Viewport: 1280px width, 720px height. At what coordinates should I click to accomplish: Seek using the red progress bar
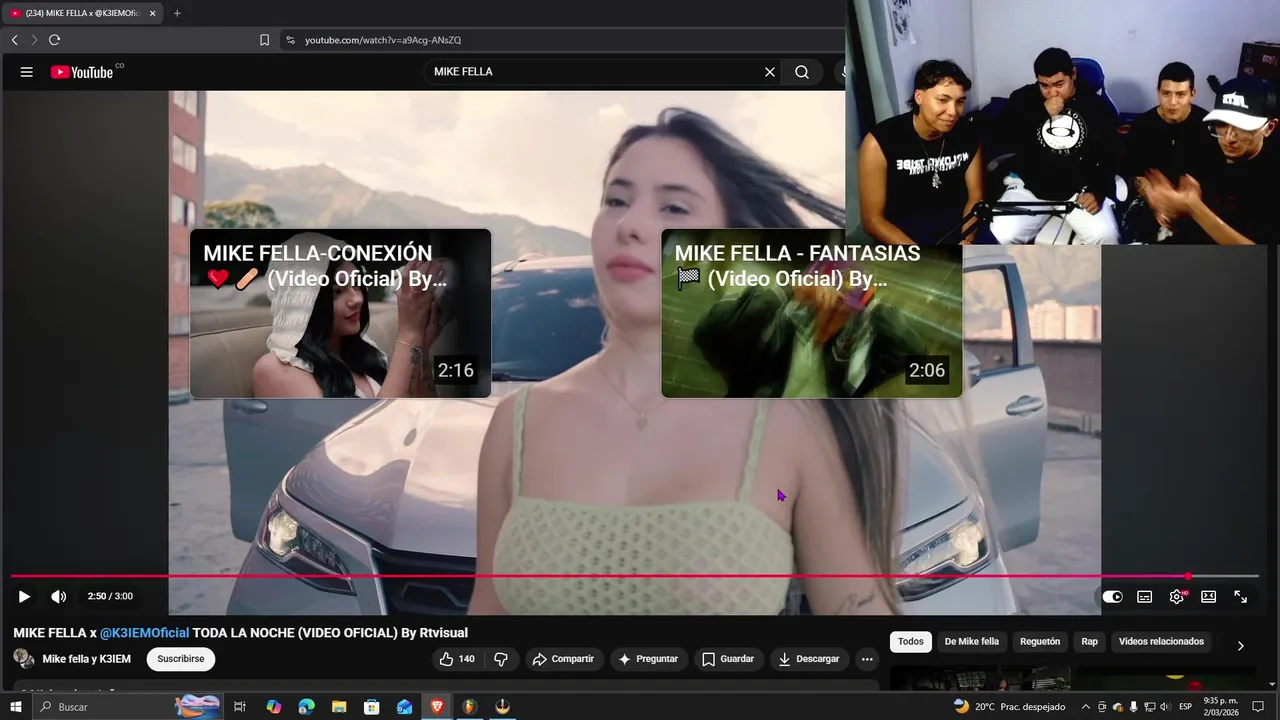click(x=635, y=576)
